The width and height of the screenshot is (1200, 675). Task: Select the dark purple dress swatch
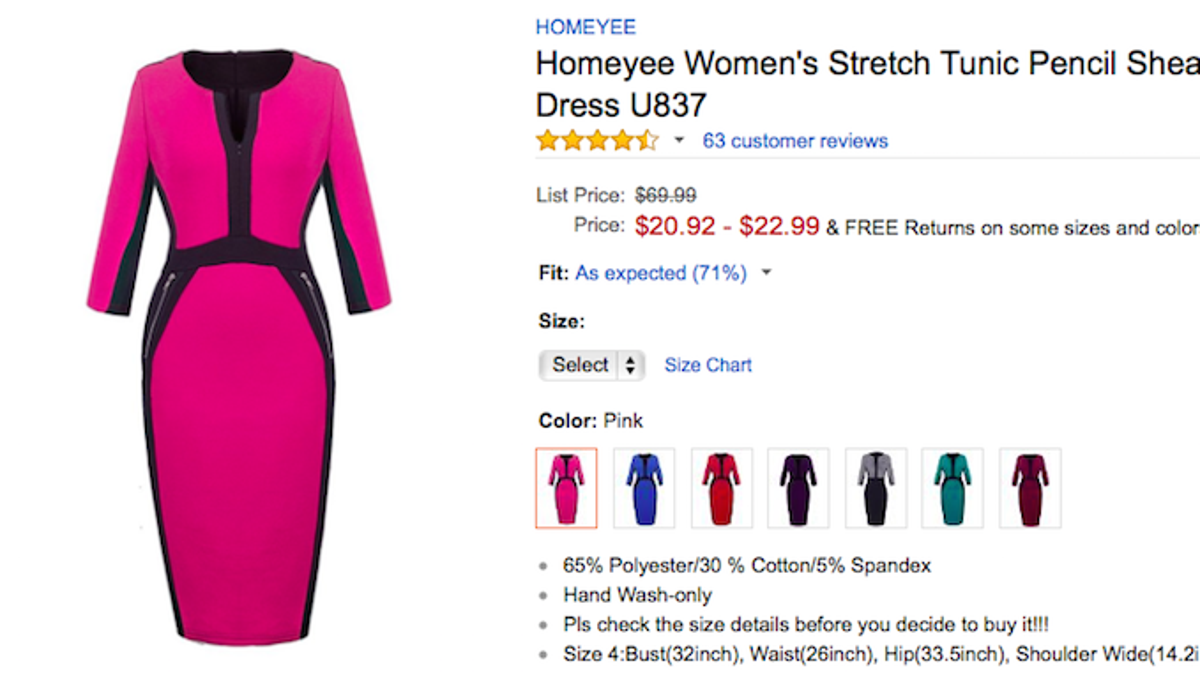tap(798, 488)
